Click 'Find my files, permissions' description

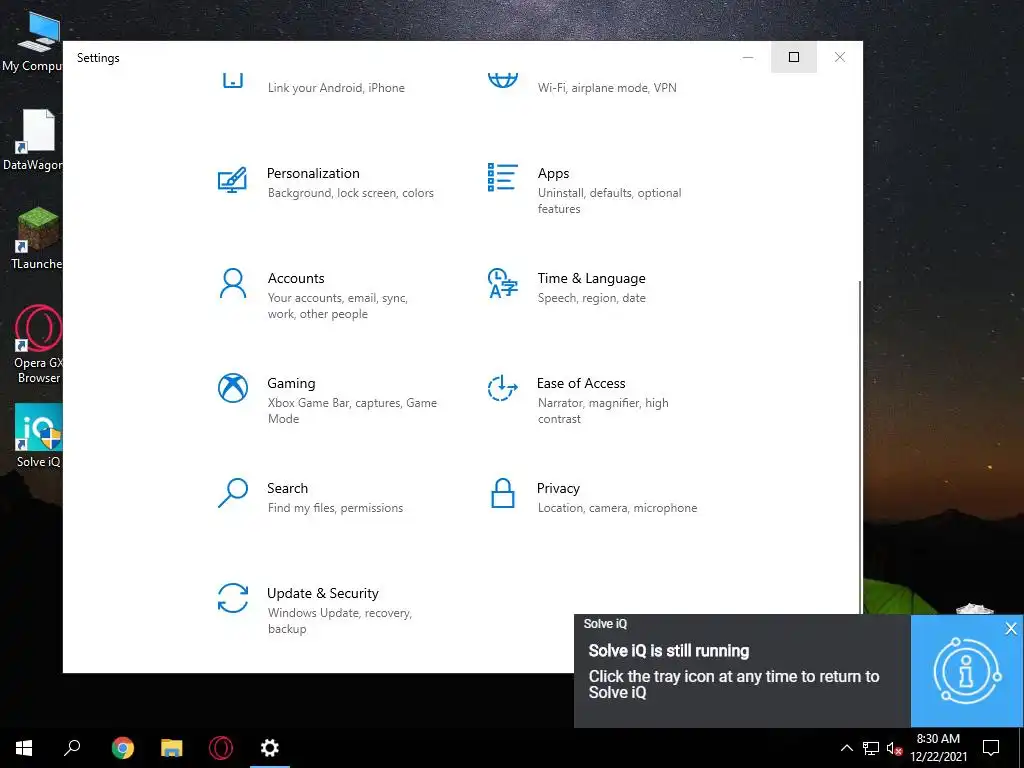click(x=335, y=507)
